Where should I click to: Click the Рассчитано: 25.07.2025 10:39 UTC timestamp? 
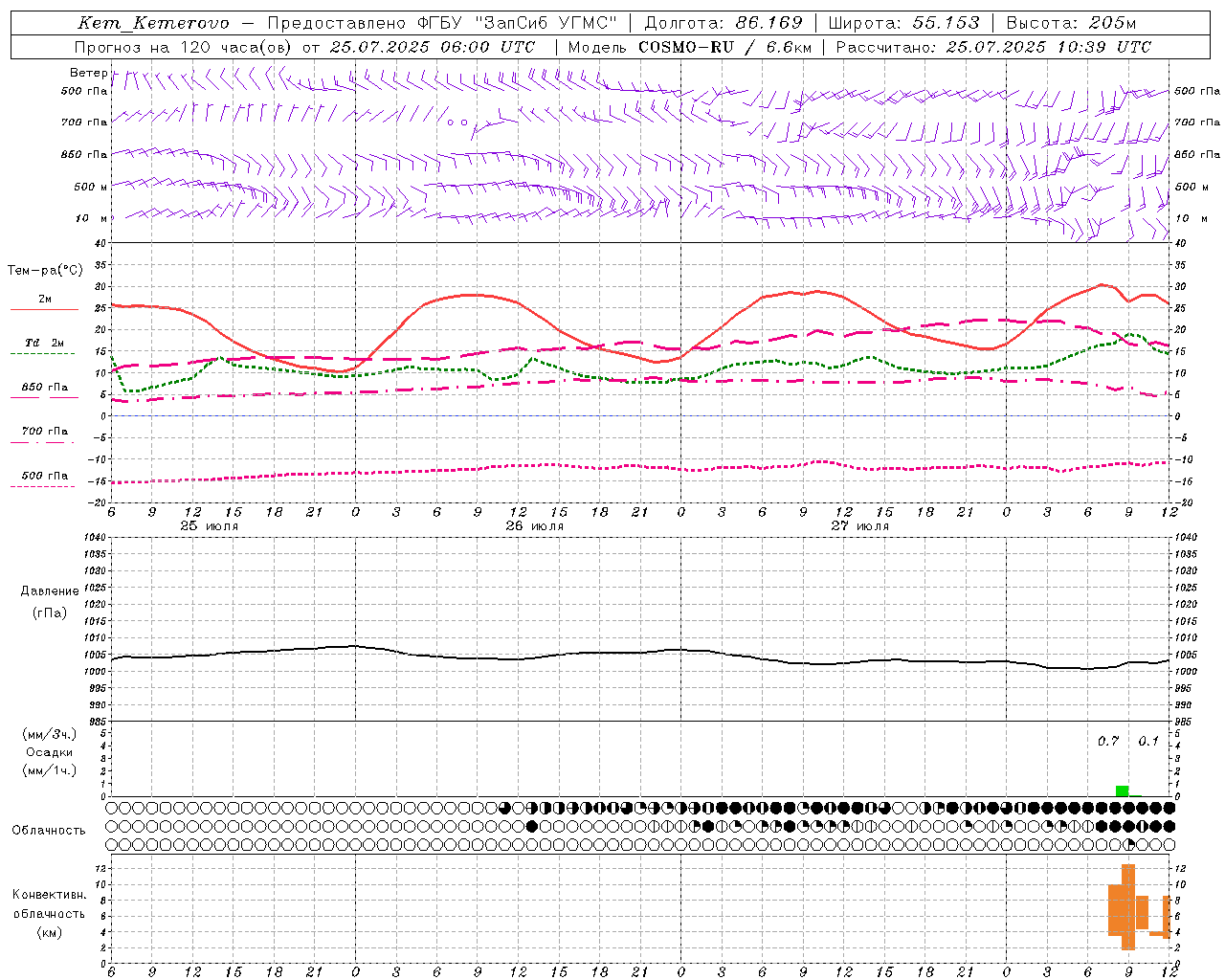993,47
